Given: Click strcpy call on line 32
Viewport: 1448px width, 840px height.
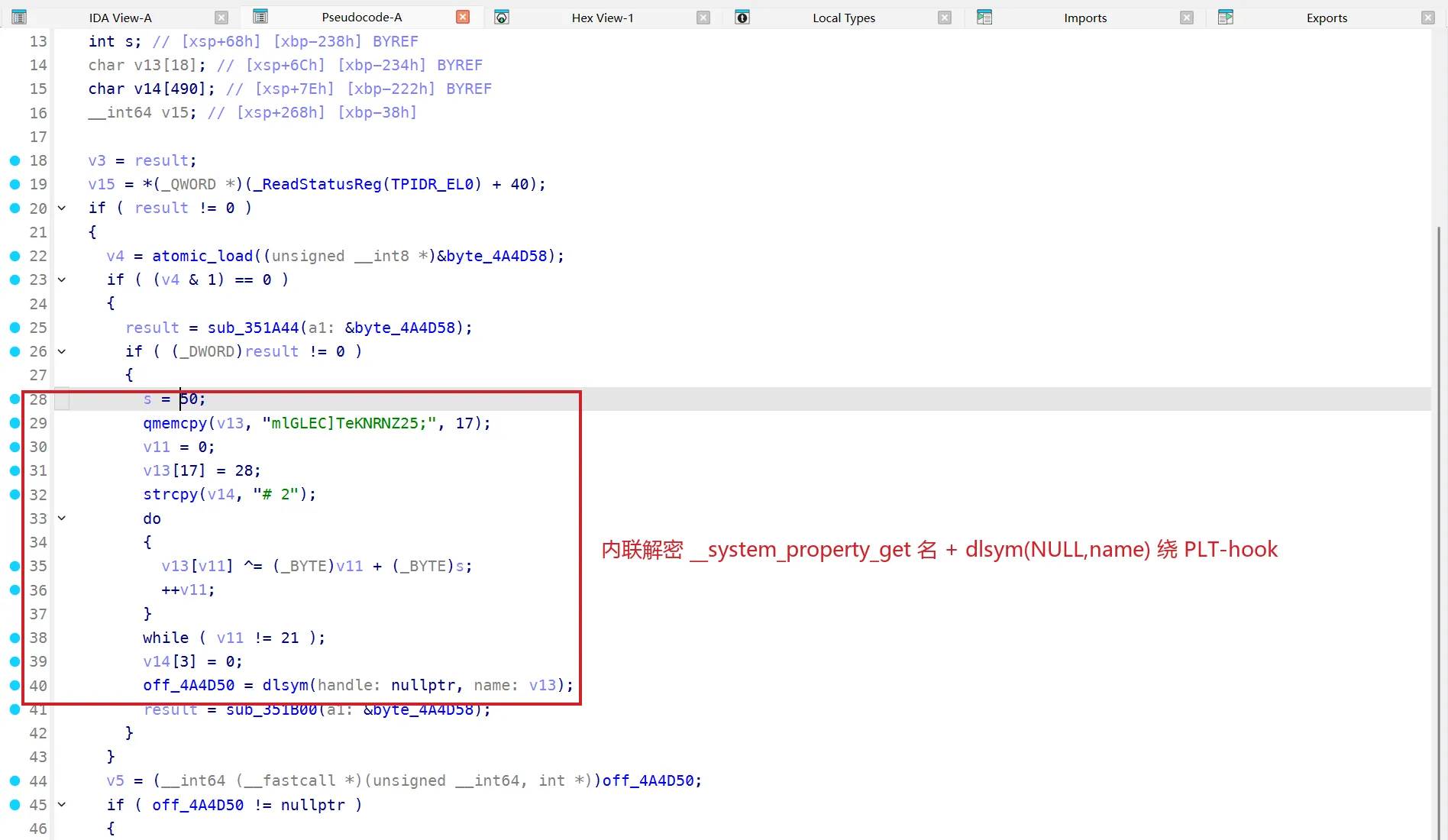Looking at the screenshot, I should 170,494.
